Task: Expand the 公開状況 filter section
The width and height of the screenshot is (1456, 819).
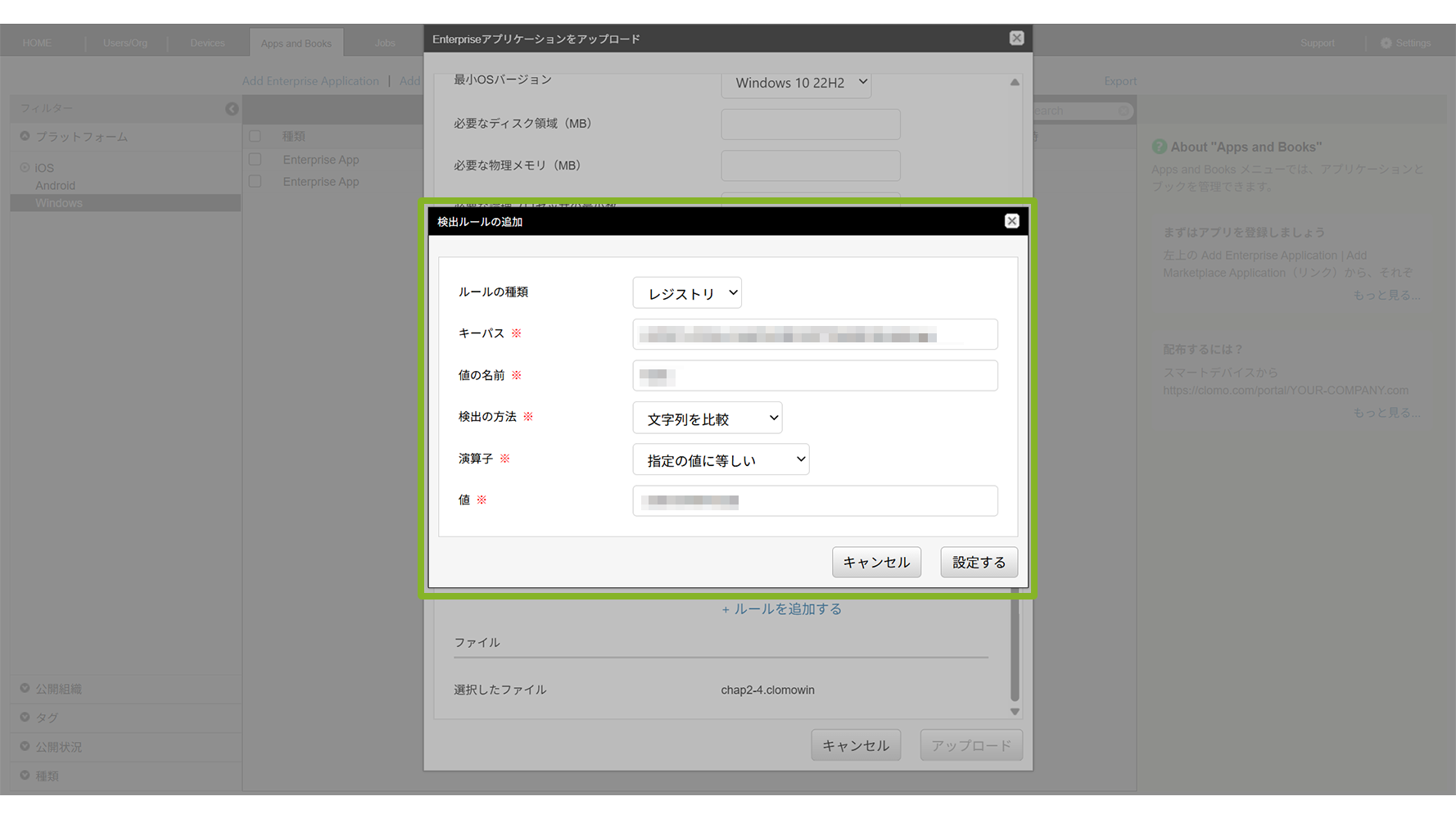Action: [25, 746]
